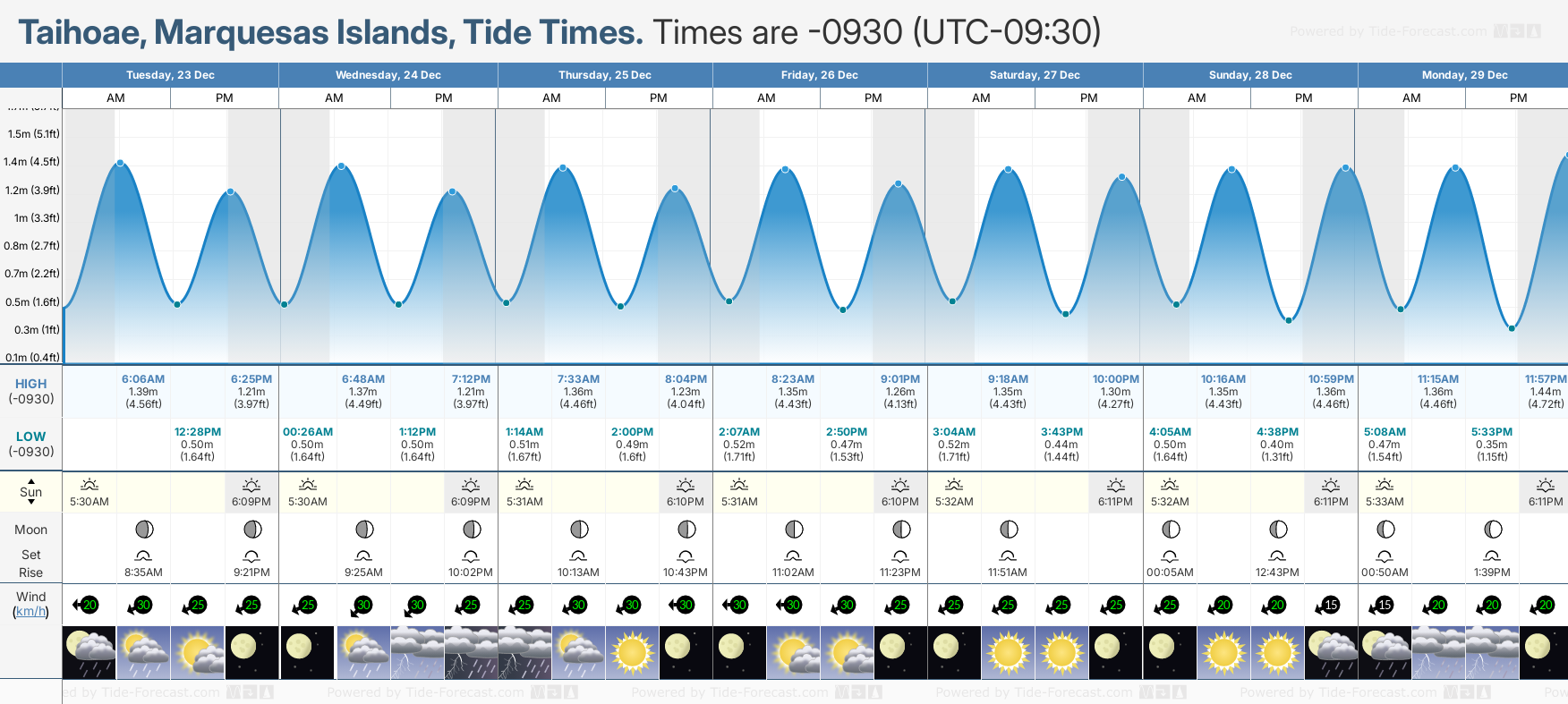Click the Tuesday 6:06AM high tide point
This screenshot has height=704, width=1568.
(x=120, y=163)
